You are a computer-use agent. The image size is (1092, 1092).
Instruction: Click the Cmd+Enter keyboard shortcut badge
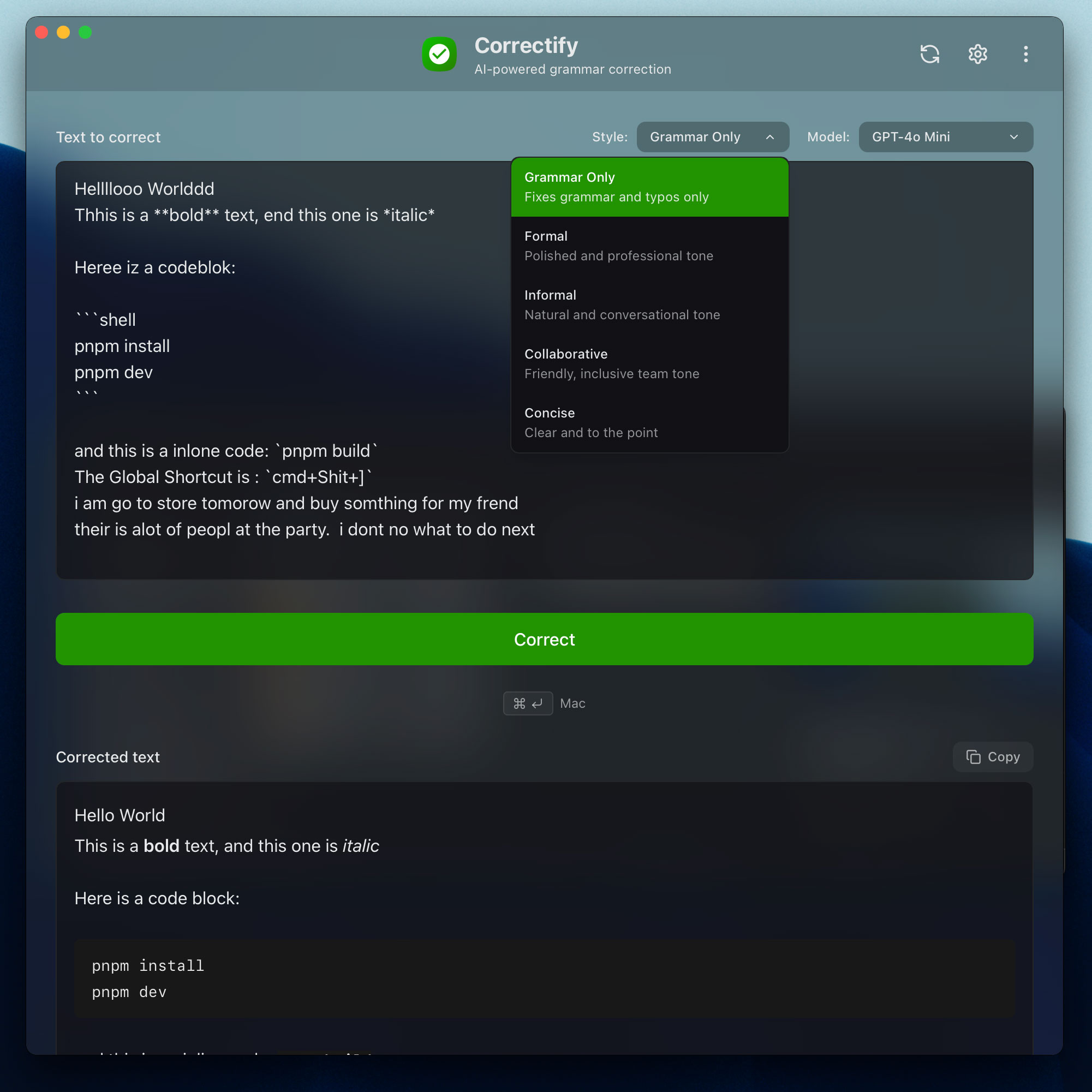[x=527, y=703]
